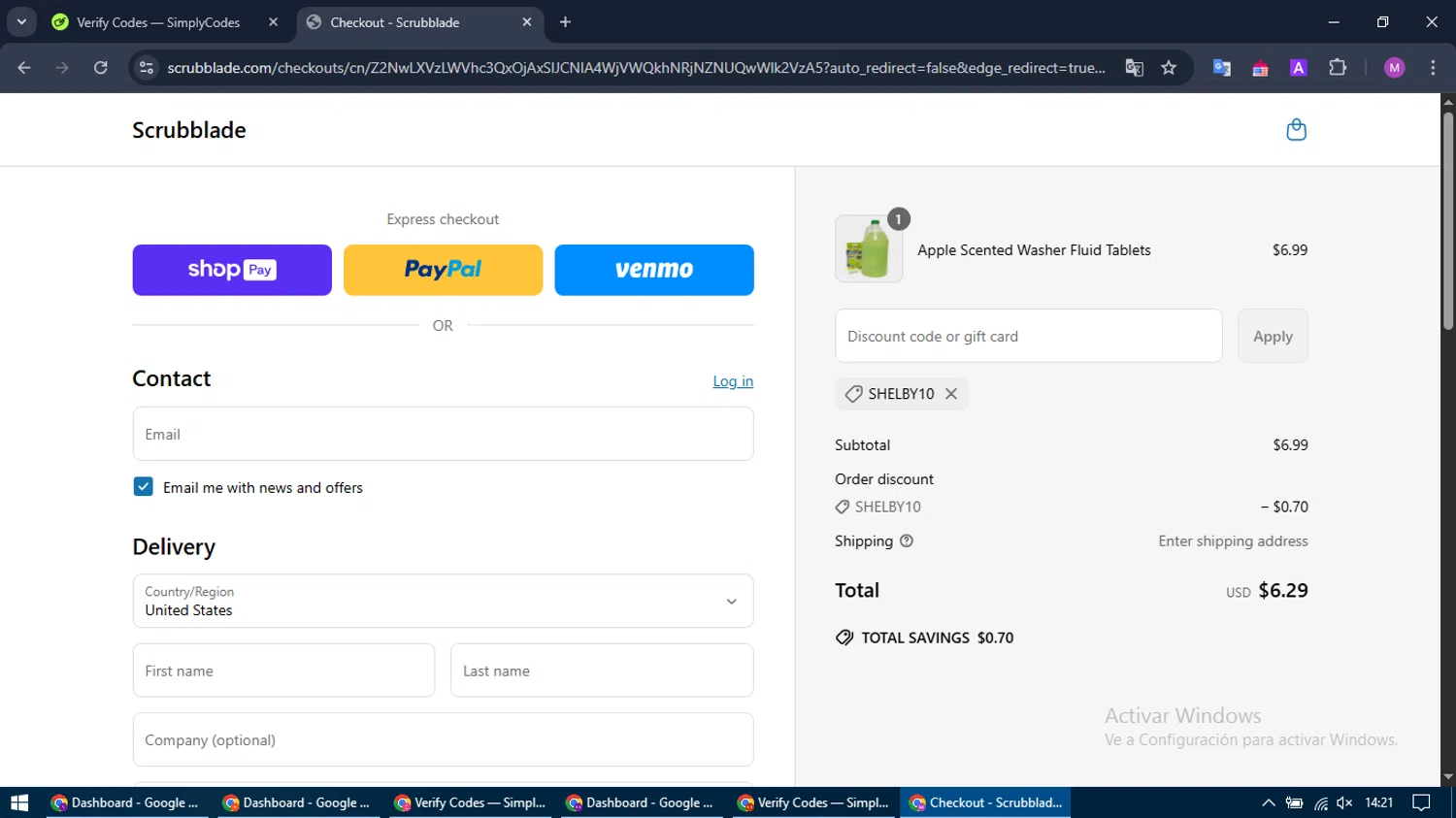The image size is (1456, 818).
Task: Uncheck Email me with news and offers
Action: click(x=143, y=487)
